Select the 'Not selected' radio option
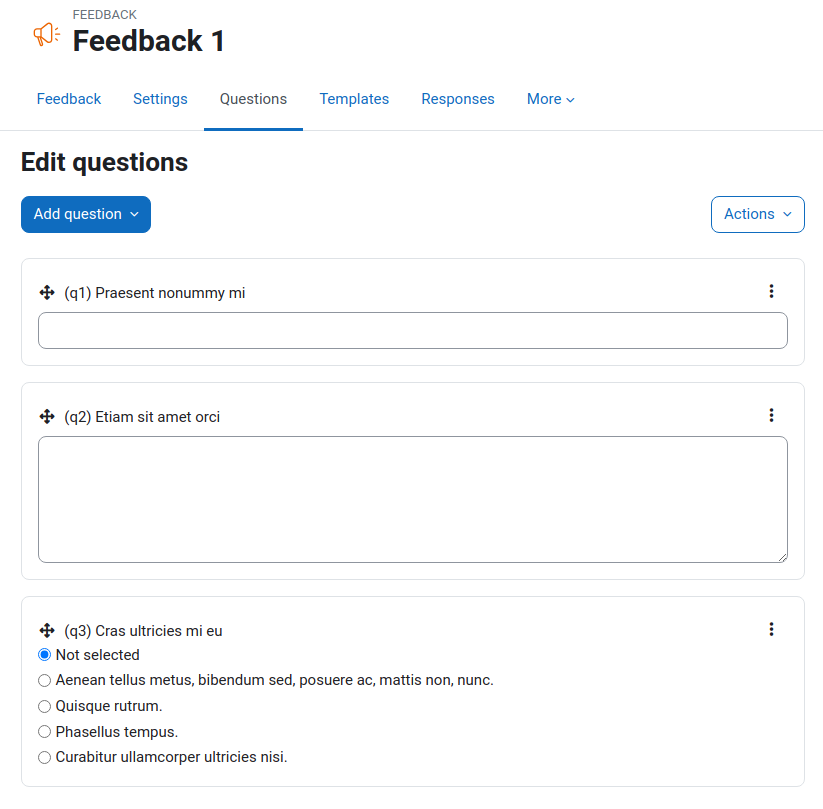 (45, 655)
